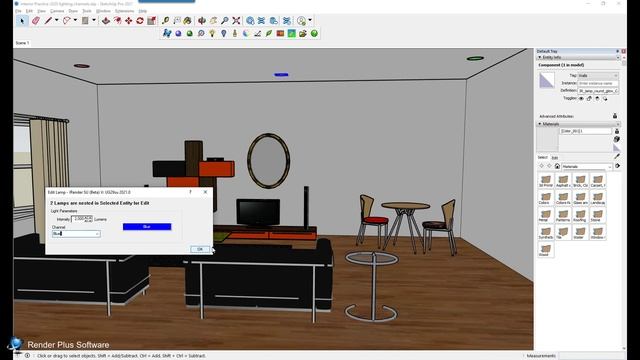The height and width of the screenshot is (360, 640).
Task: Open the Edit menu
Action: pyautogui.click(x=29, y=11)
